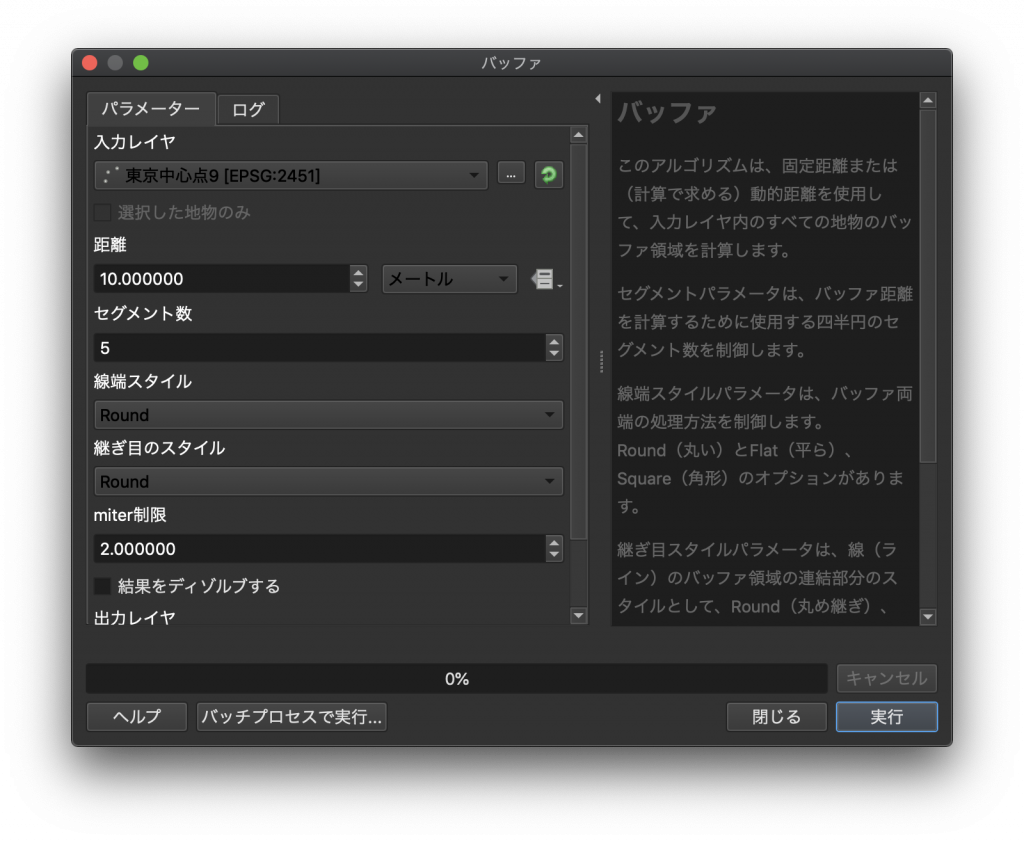Click the 実行 button
The width and height of the screenshot is (1024, 841).
click(886, 716)
